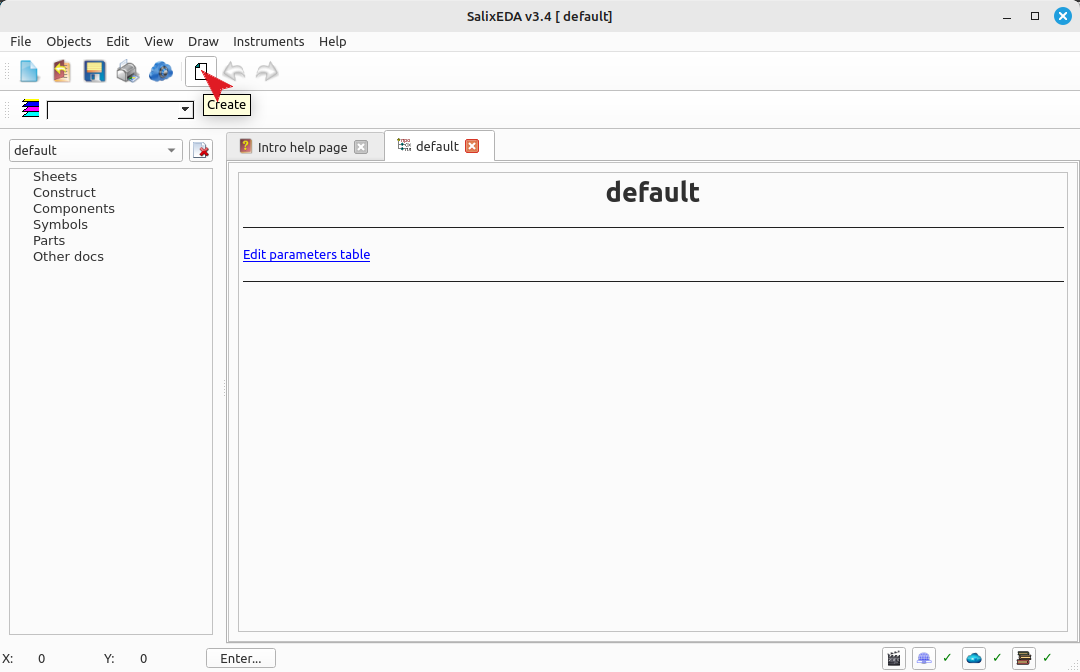The height and width of the screenshot is (672, 1080).
Task: Minimize the SalixEDA window
Action: tap(1007, 17)
